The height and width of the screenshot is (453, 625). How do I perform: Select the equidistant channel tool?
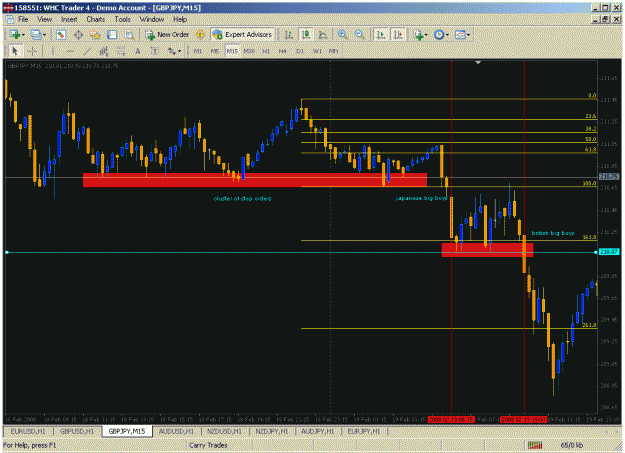(x=104, y=51)
